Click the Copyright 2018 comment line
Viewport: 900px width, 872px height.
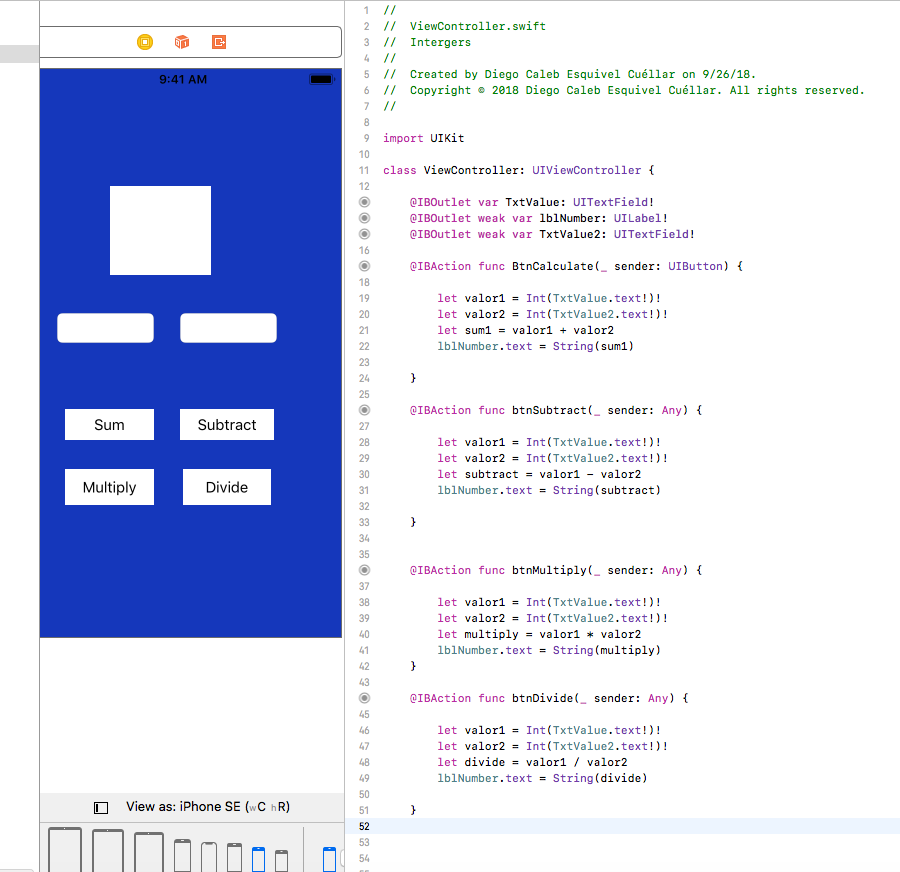[623, 90]
